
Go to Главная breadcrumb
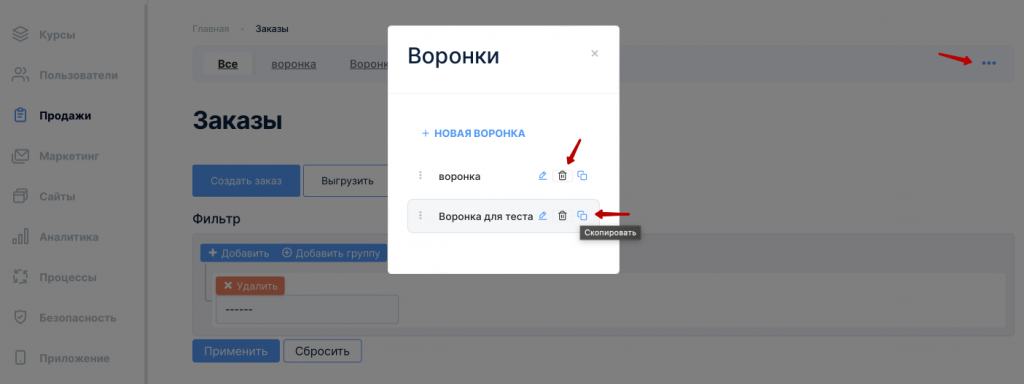(210, 29)
